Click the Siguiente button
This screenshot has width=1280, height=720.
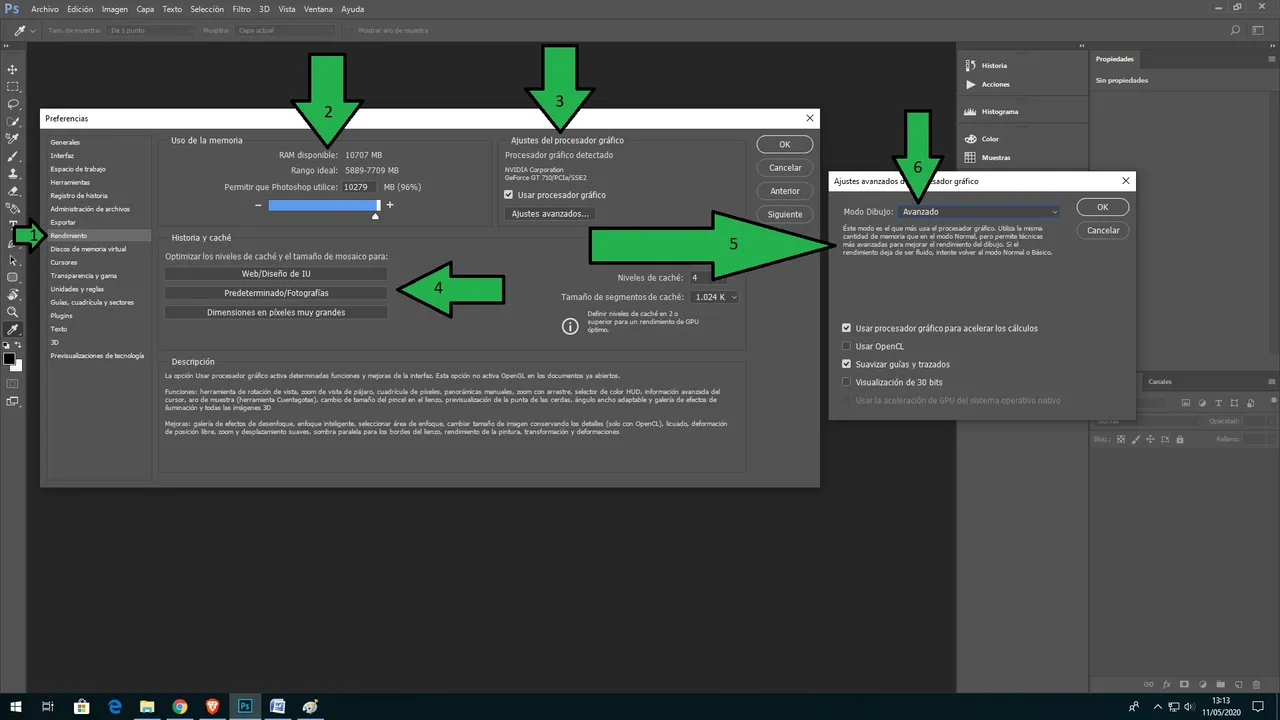pyautogui.click(x=785, y=214)
